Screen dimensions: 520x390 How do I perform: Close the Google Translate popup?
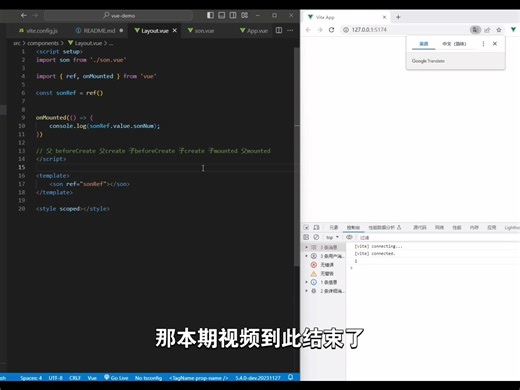point(495,44)
